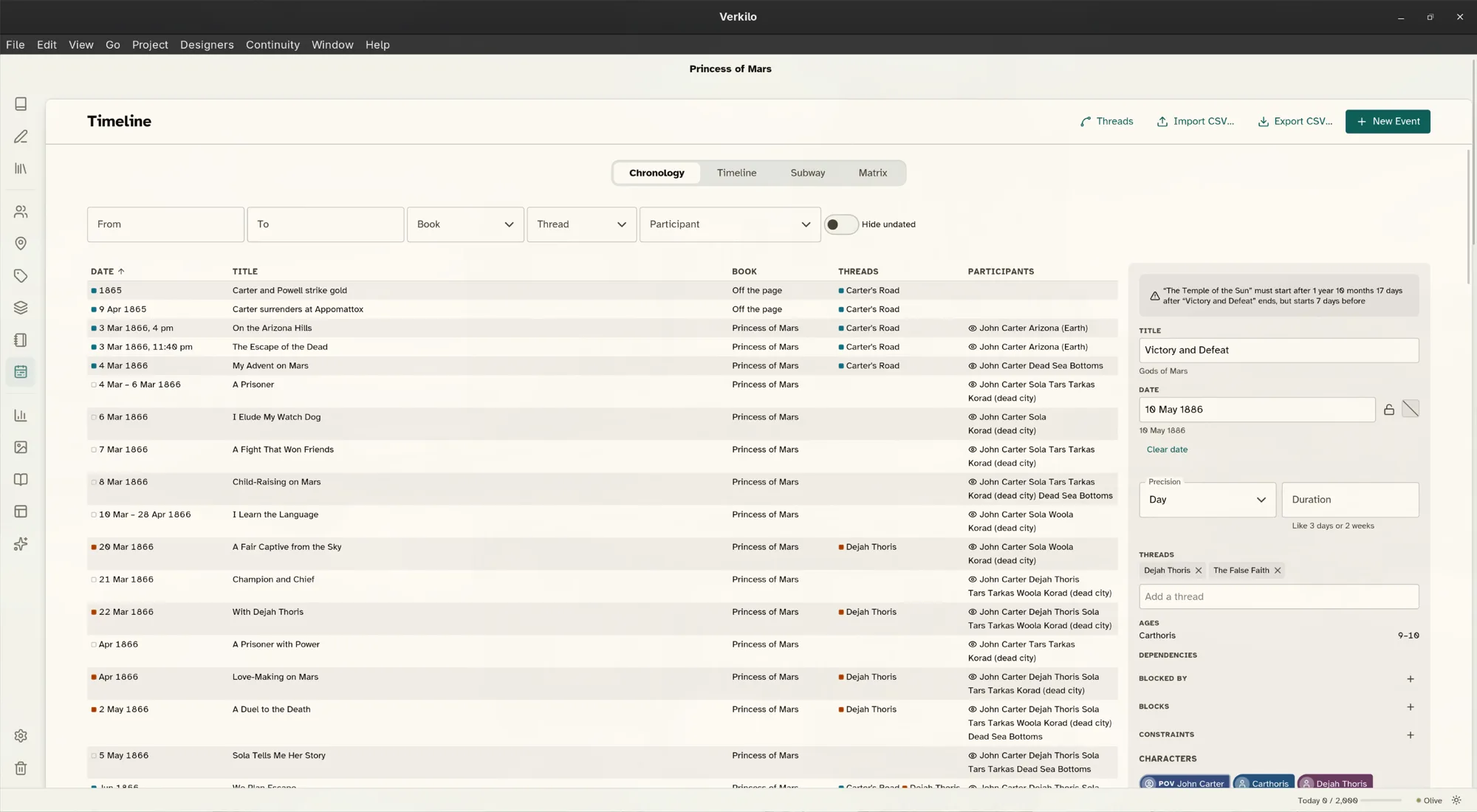This screenshot has width=1477, height=812.
Task: Switch to the Matrix view tab
Action: [x=873, y=173]
